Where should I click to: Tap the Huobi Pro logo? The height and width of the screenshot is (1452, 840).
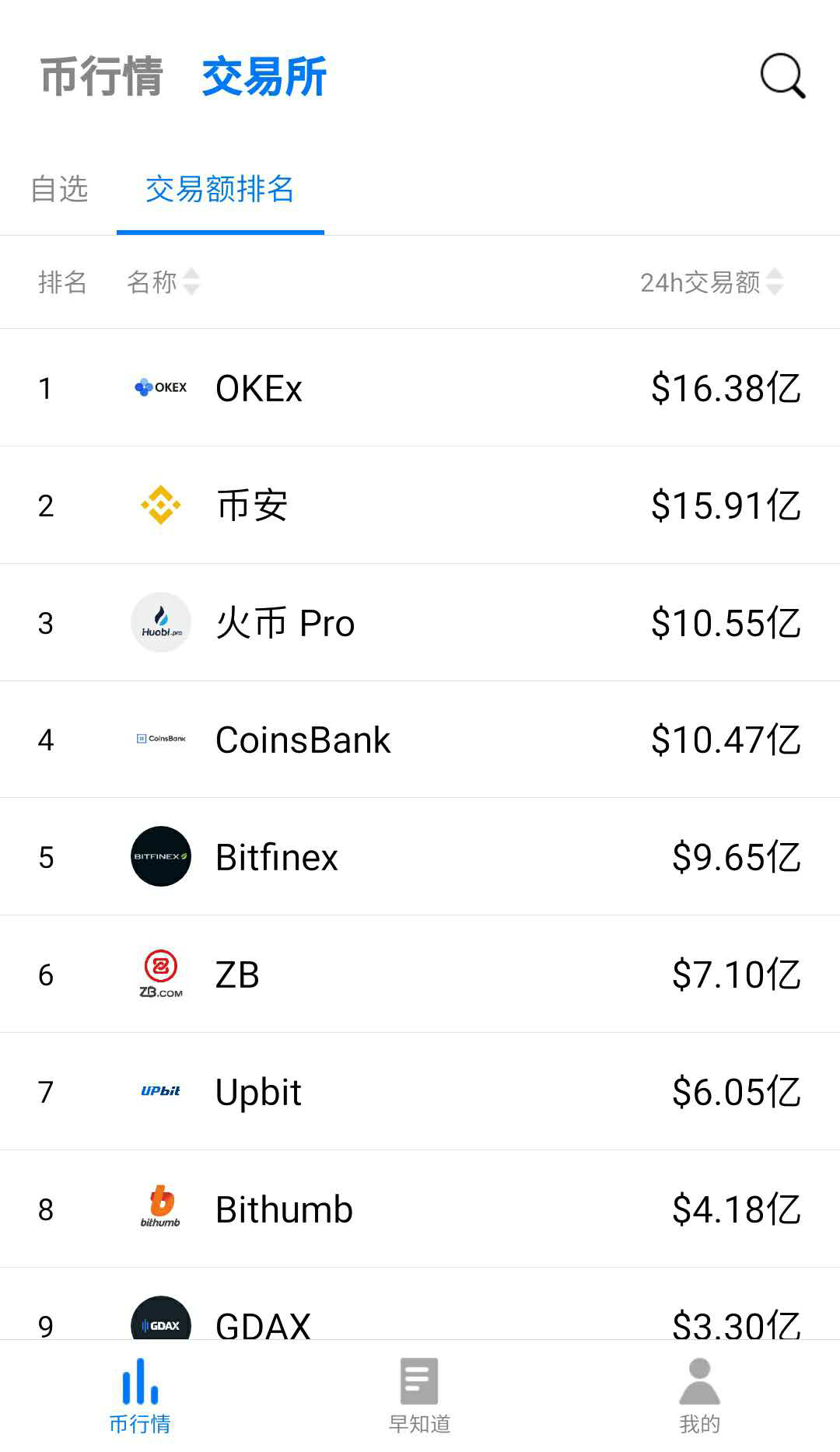(x=161, y=622)
